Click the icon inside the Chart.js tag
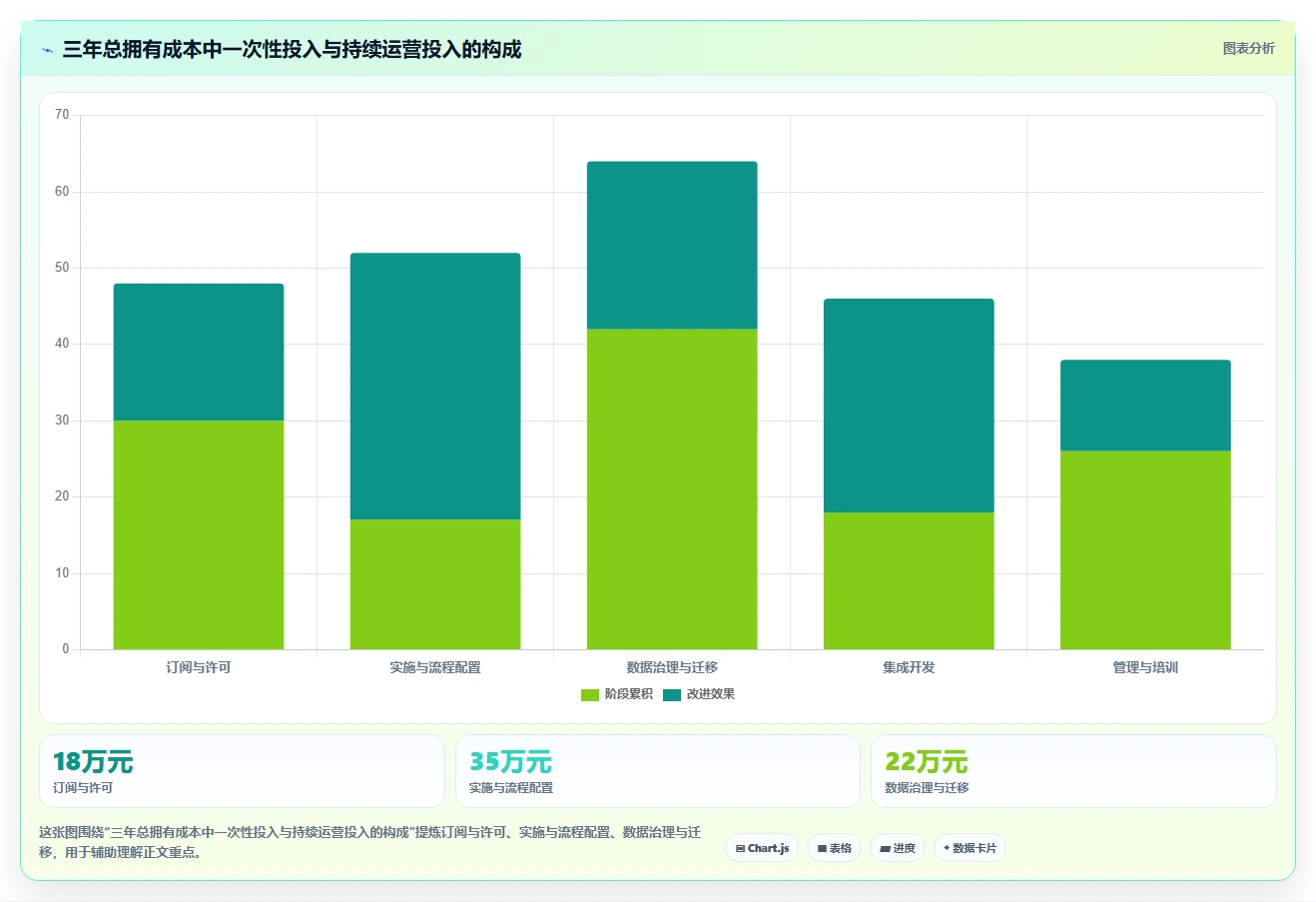Image resolution: width=1316 pixels, height=902 pixels. tap(740, 848)
